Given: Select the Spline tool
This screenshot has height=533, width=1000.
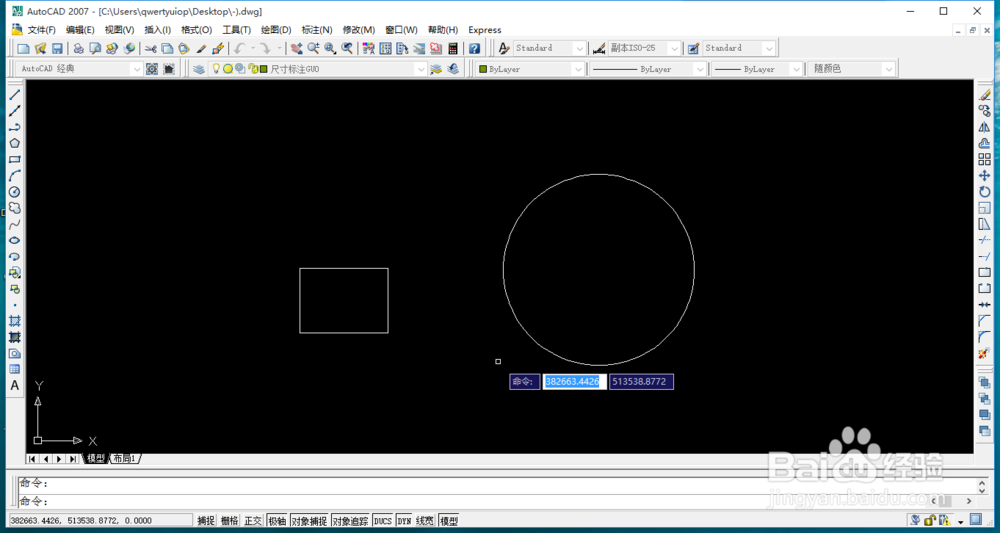Looking at the screenshot, I should coord(15,224).
